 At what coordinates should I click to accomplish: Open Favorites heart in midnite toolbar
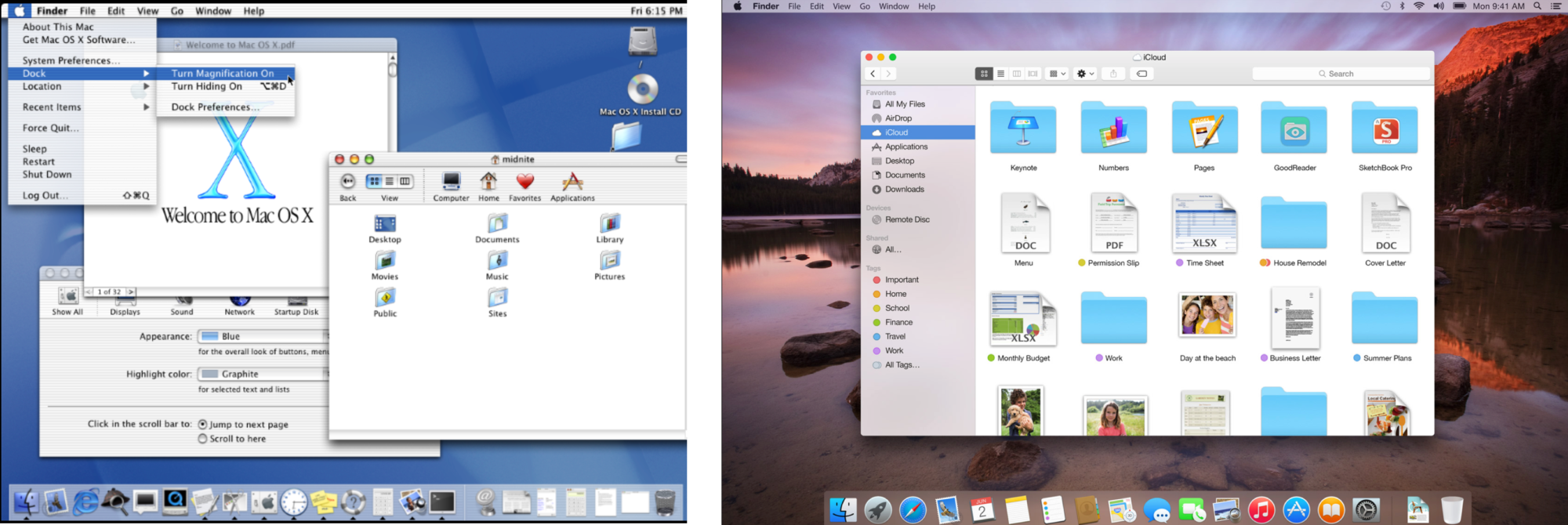(524, 186)
